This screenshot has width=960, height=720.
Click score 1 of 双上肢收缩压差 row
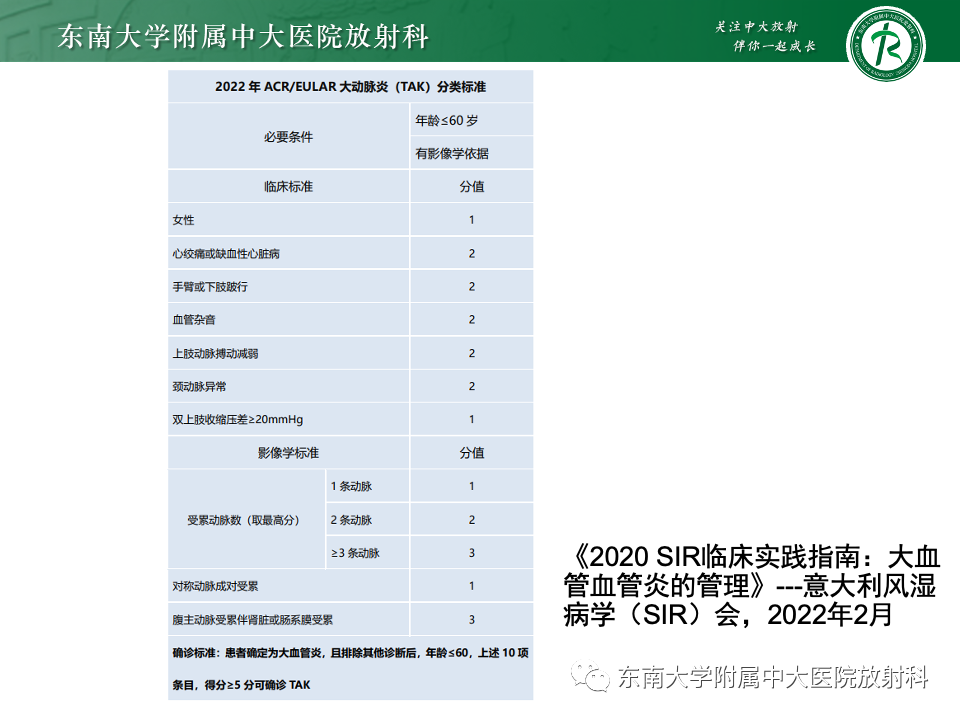[x=471, y=419]
